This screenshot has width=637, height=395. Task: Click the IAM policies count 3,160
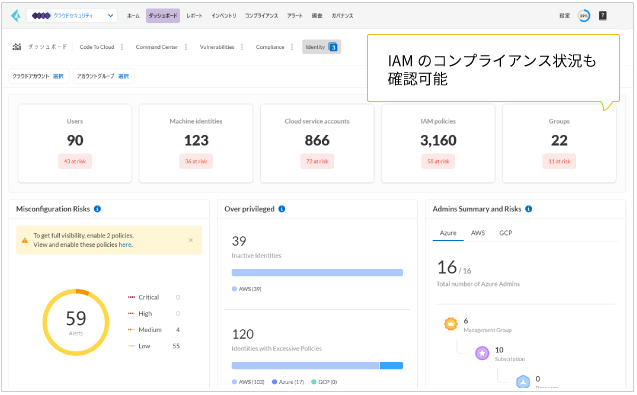coord(438,141)
